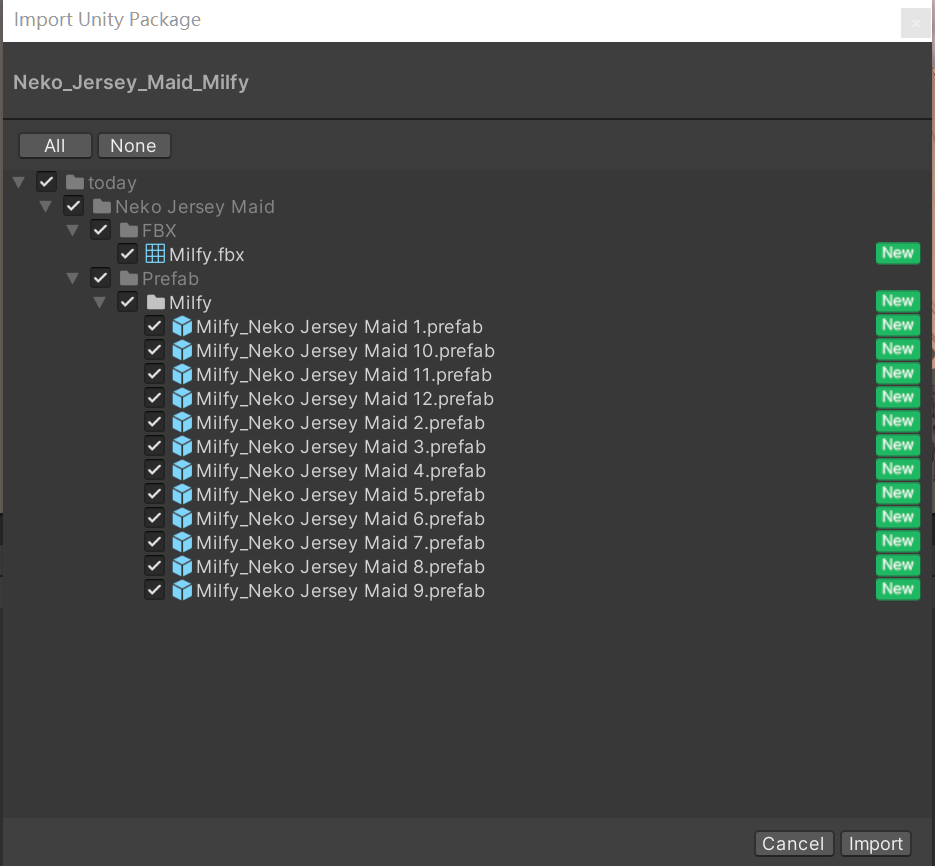
Task: Click the prefab icon of Maid 5.prefab
Action: [182, 495]
